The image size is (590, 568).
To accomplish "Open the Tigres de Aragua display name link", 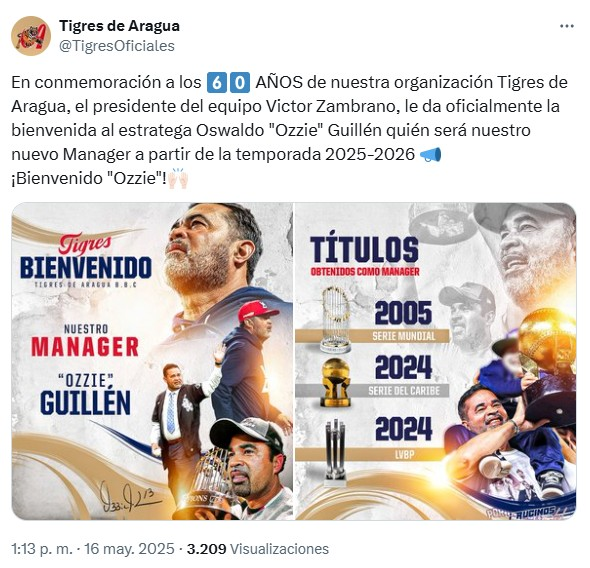I will click(120, 26).
